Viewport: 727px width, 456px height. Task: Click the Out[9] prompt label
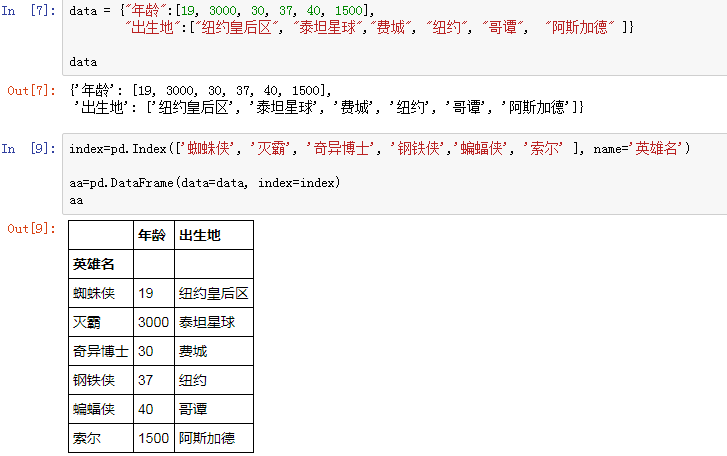pyautogui.click(x=31, y=228)
